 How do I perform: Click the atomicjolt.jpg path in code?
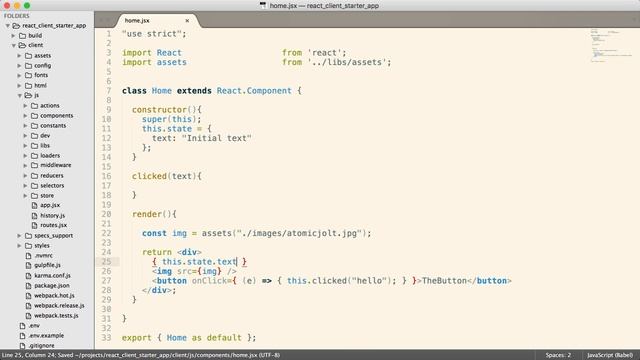pos(298,233)
